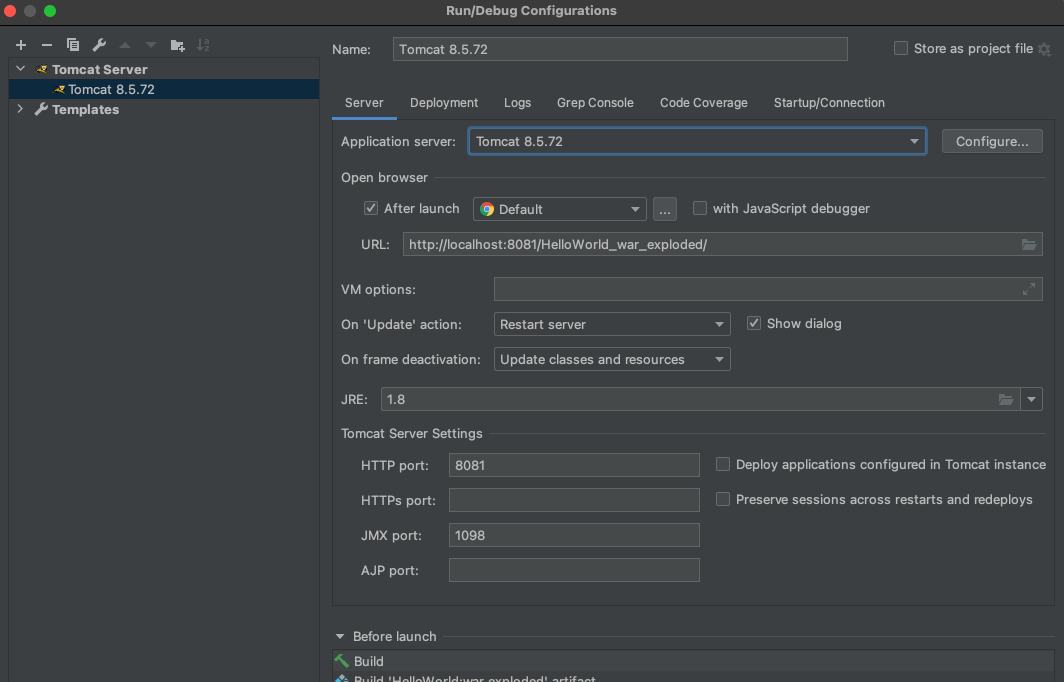Open Grep Console tab
Image resolution: width=1064 pixels, height=682 pixels.
coord(595,102)
